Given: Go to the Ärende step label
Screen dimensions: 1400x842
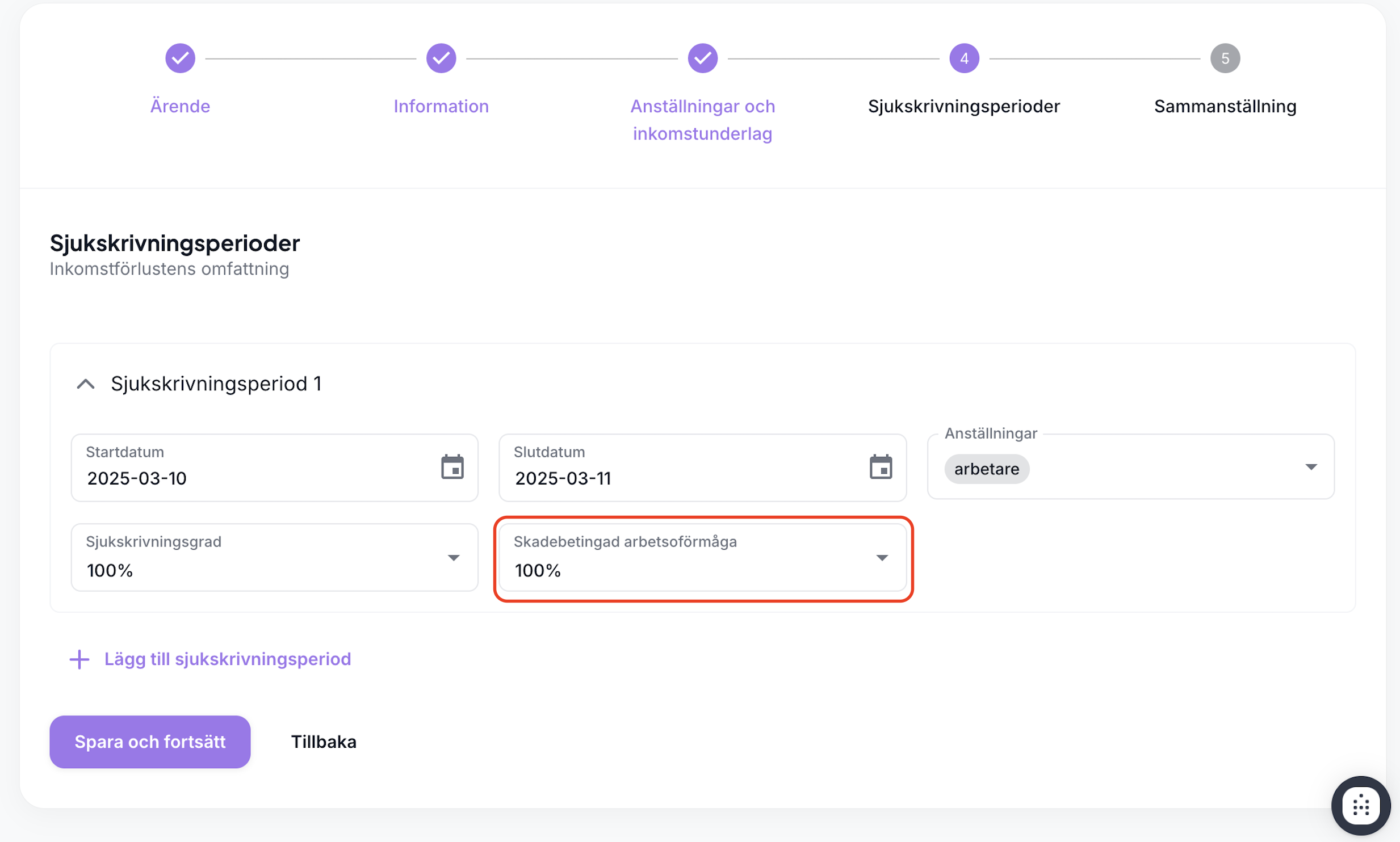Looking at the screenshot, I should pyautogui.click(x=180, y=106).
